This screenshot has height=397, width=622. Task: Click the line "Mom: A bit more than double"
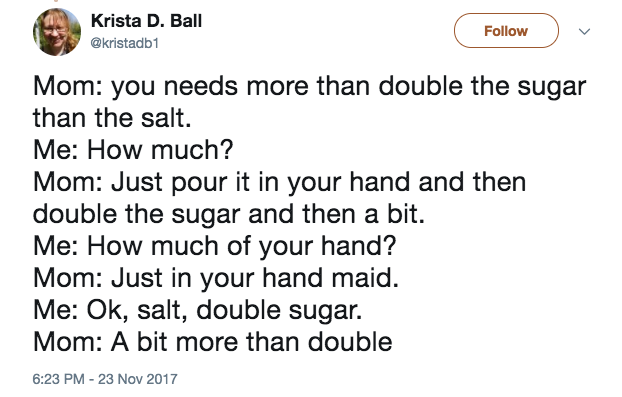click(x=213, y=341)
